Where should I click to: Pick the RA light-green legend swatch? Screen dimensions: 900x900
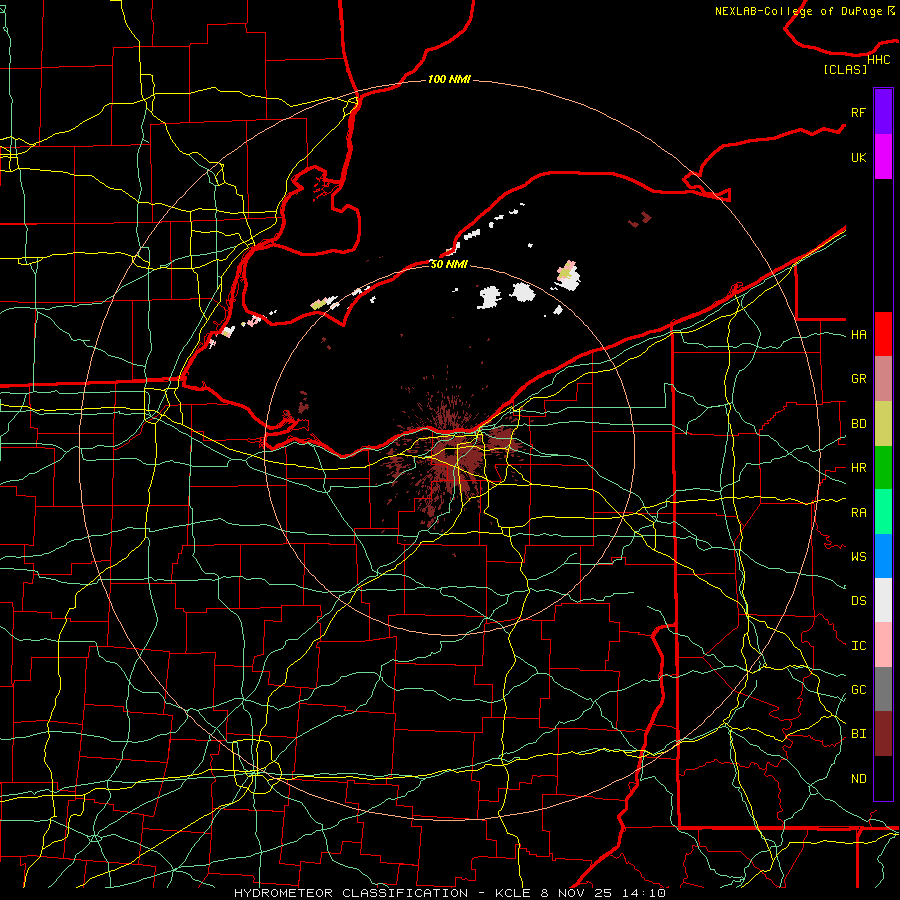883,511
